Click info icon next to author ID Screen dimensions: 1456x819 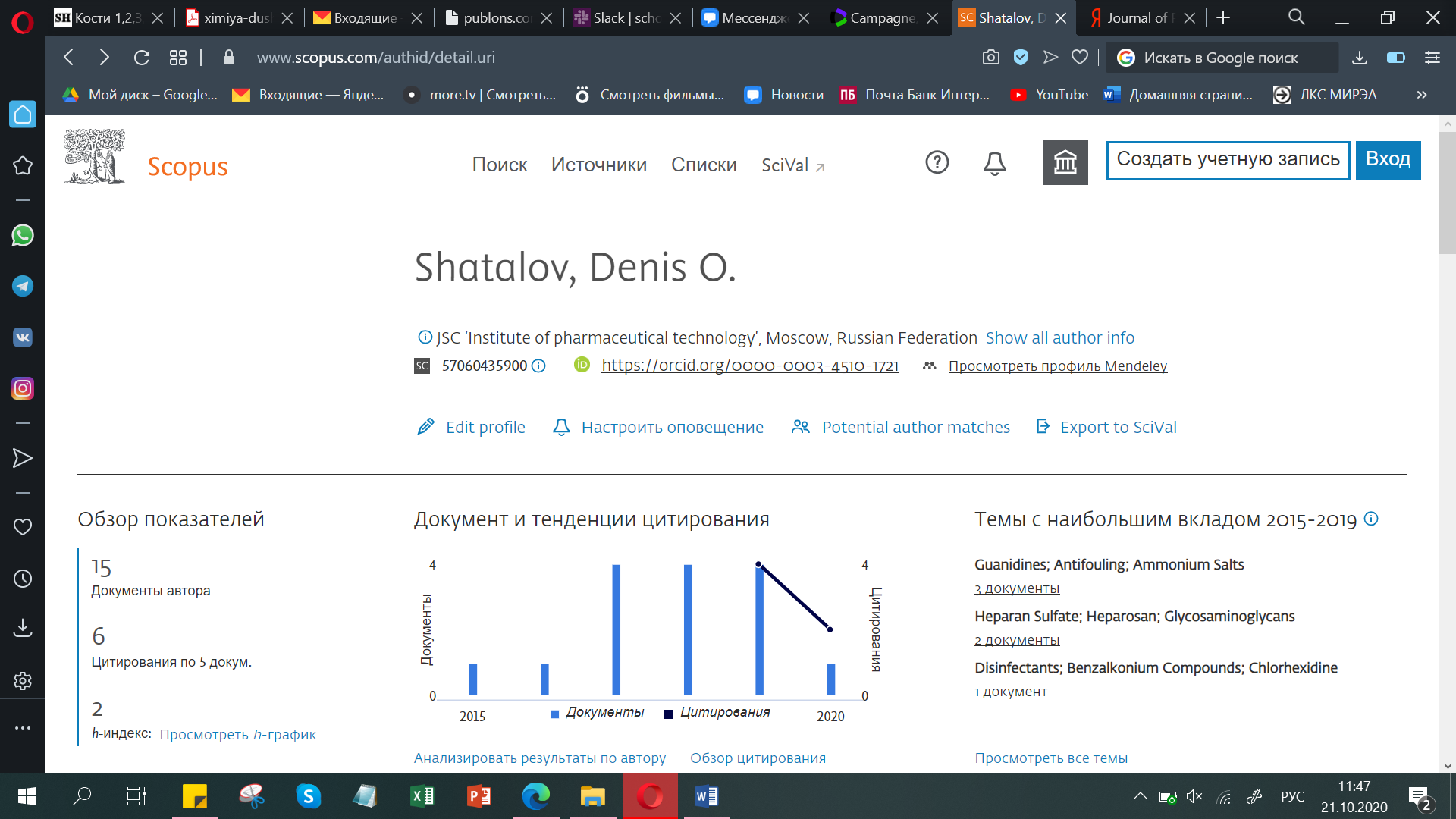[538, 366]
